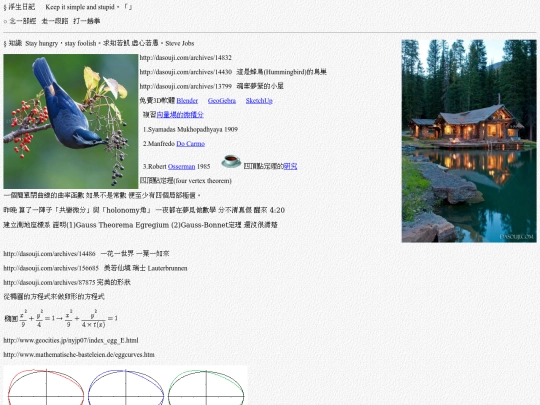Click the text 這是蜂鳥(Hummingbird)的鳥巢
Screen dimensions: 540x405
pos(281,72)
